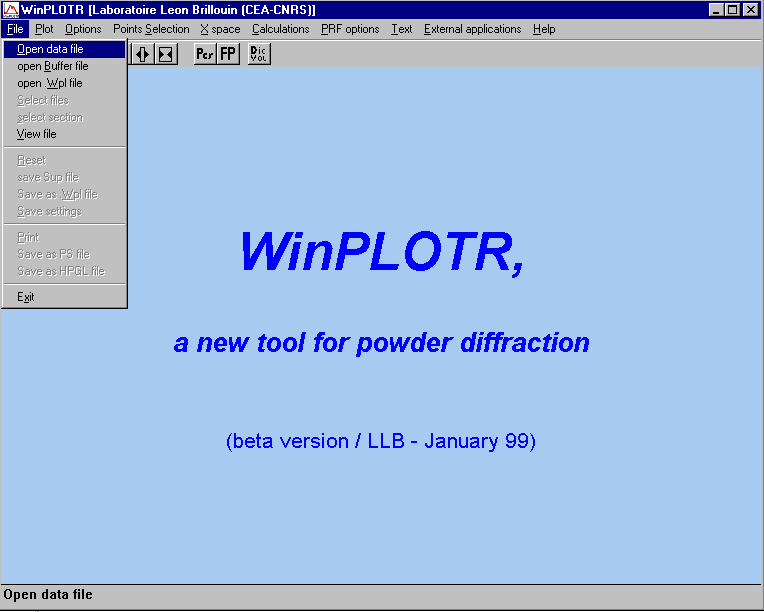
Task: Choose open Buffer file from File menu
Action: (52, 66)
